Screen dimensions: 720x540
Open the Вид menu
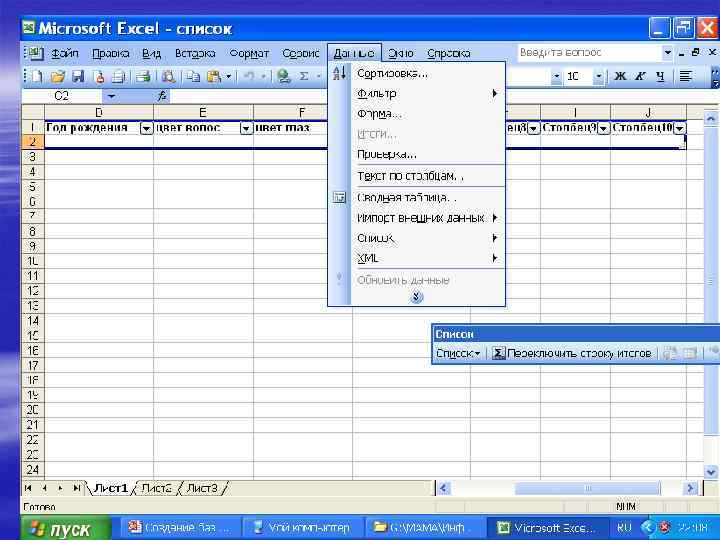coord(151,53)
